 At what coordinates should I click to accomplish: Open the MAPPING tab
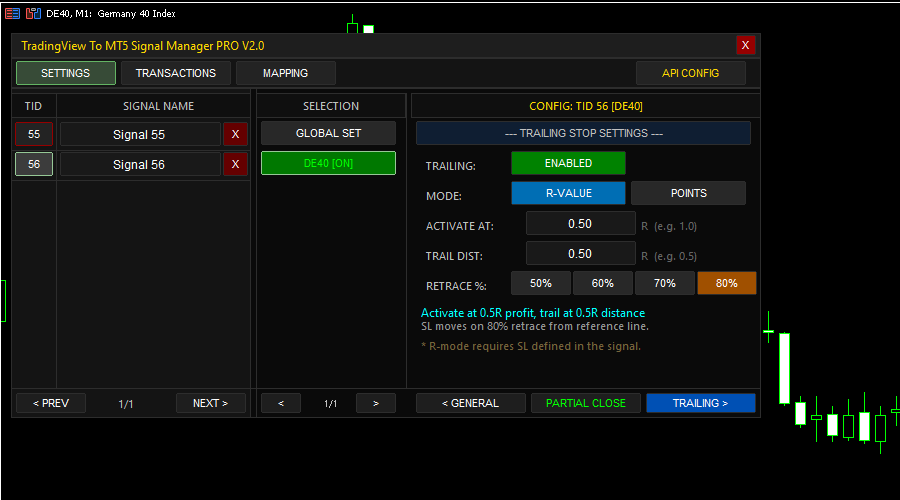coord(285,73)
